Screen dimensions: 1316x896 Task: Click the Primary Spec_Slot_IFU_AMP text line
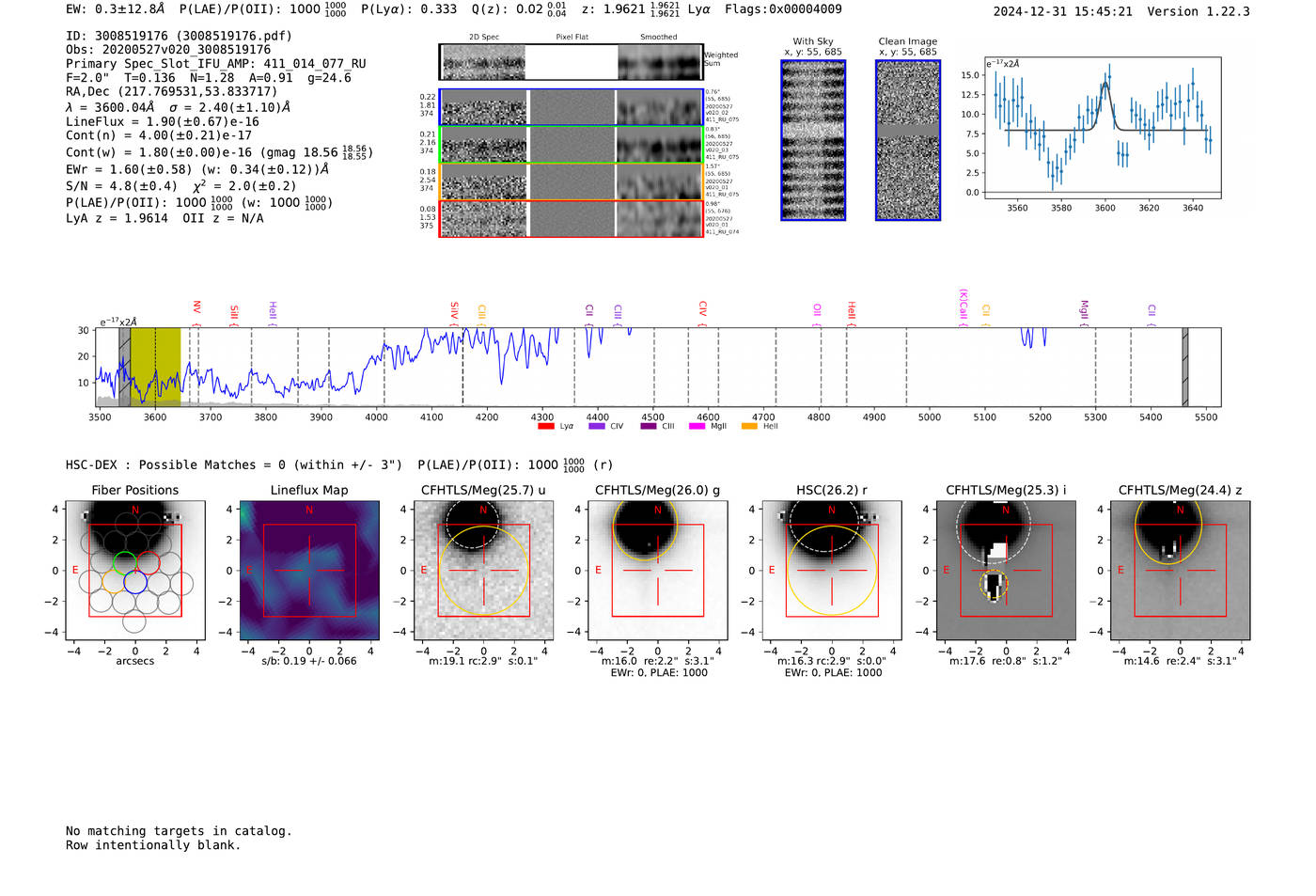coord(216,64)
